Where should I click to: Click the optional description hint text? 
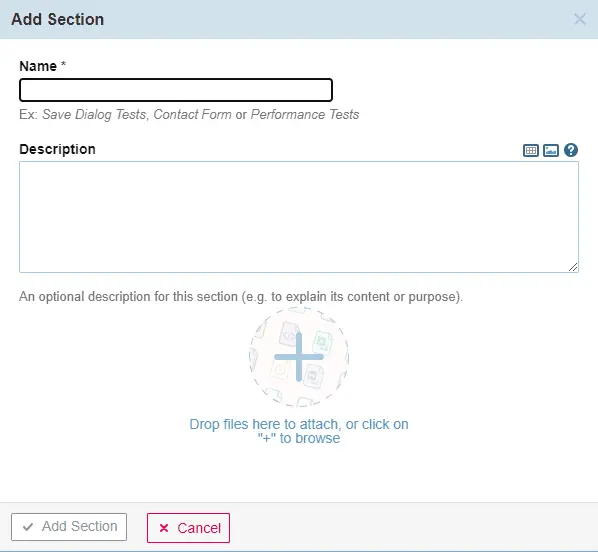click(241, 297)
